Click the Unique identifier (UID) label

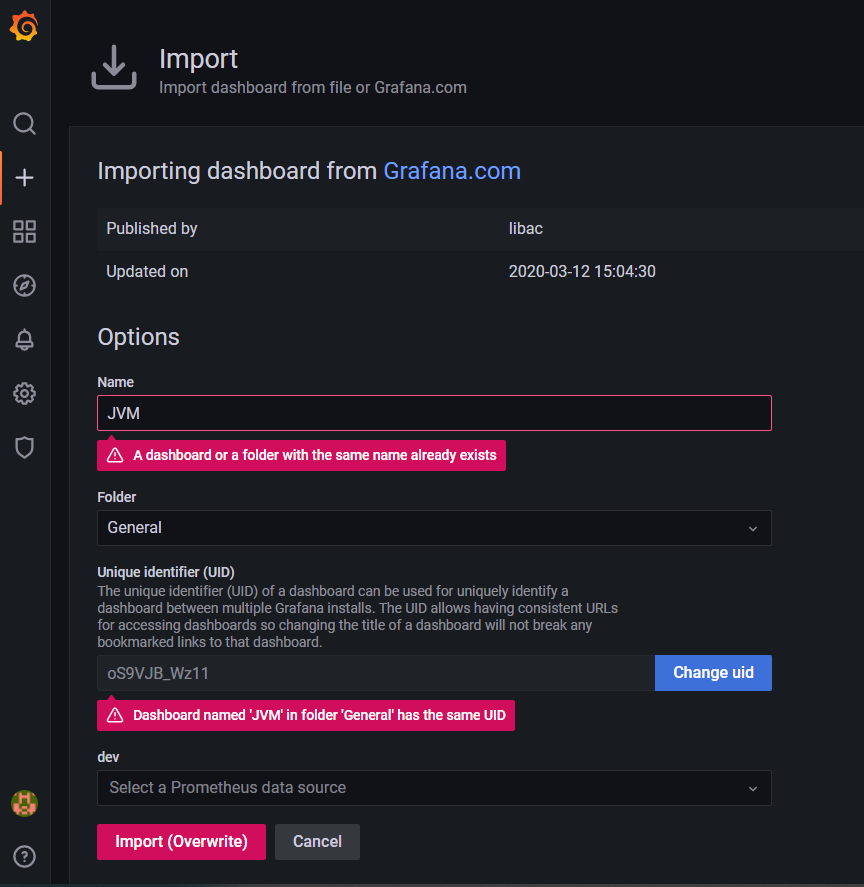click(166, 572)
